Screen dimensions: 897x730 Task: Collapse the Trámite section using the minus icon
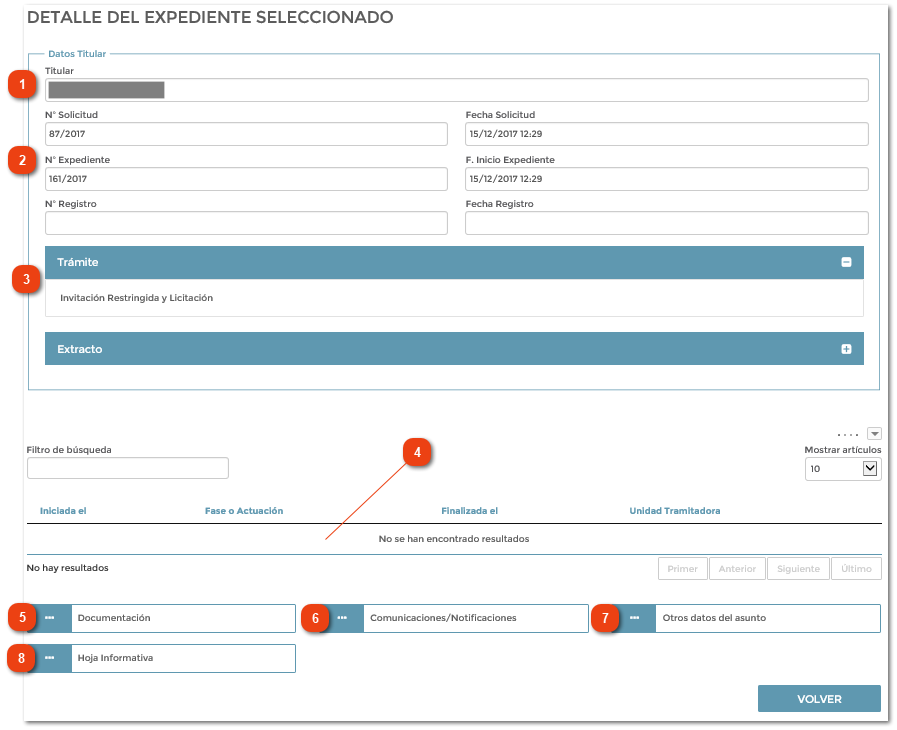click(847, 262)
